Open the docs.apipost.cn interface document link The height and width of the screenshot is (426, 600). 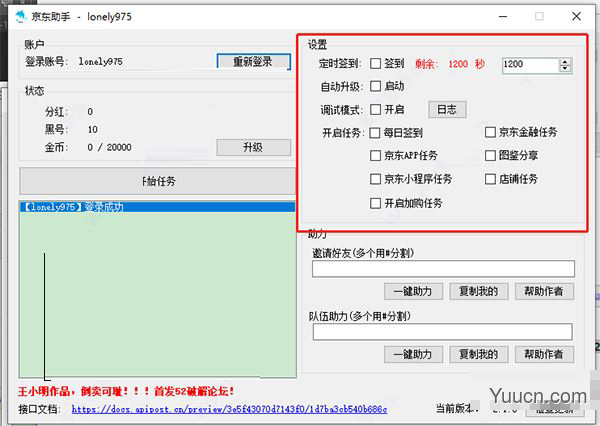click(229, 410)
